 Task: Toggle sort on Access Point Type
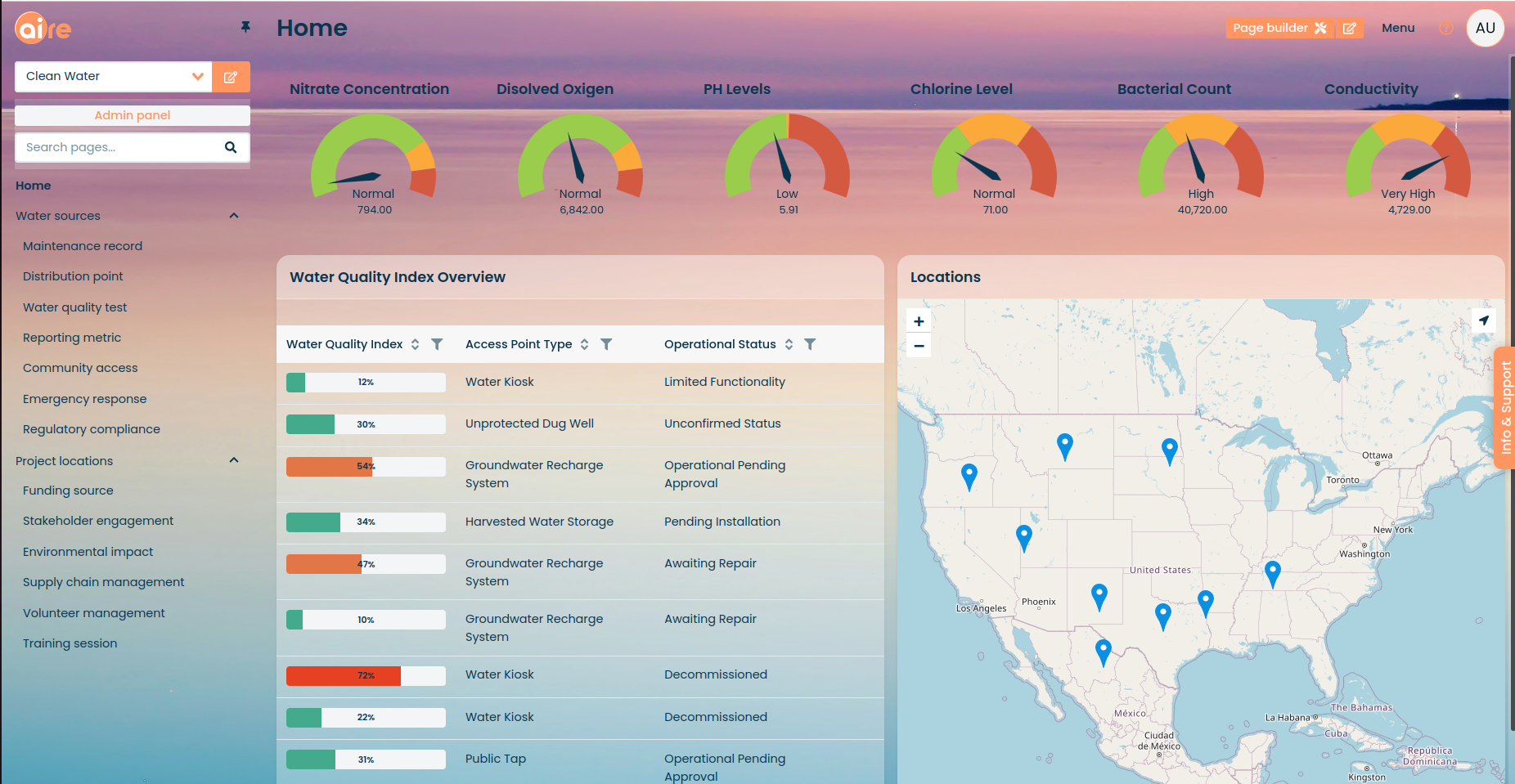click(584, 344)
